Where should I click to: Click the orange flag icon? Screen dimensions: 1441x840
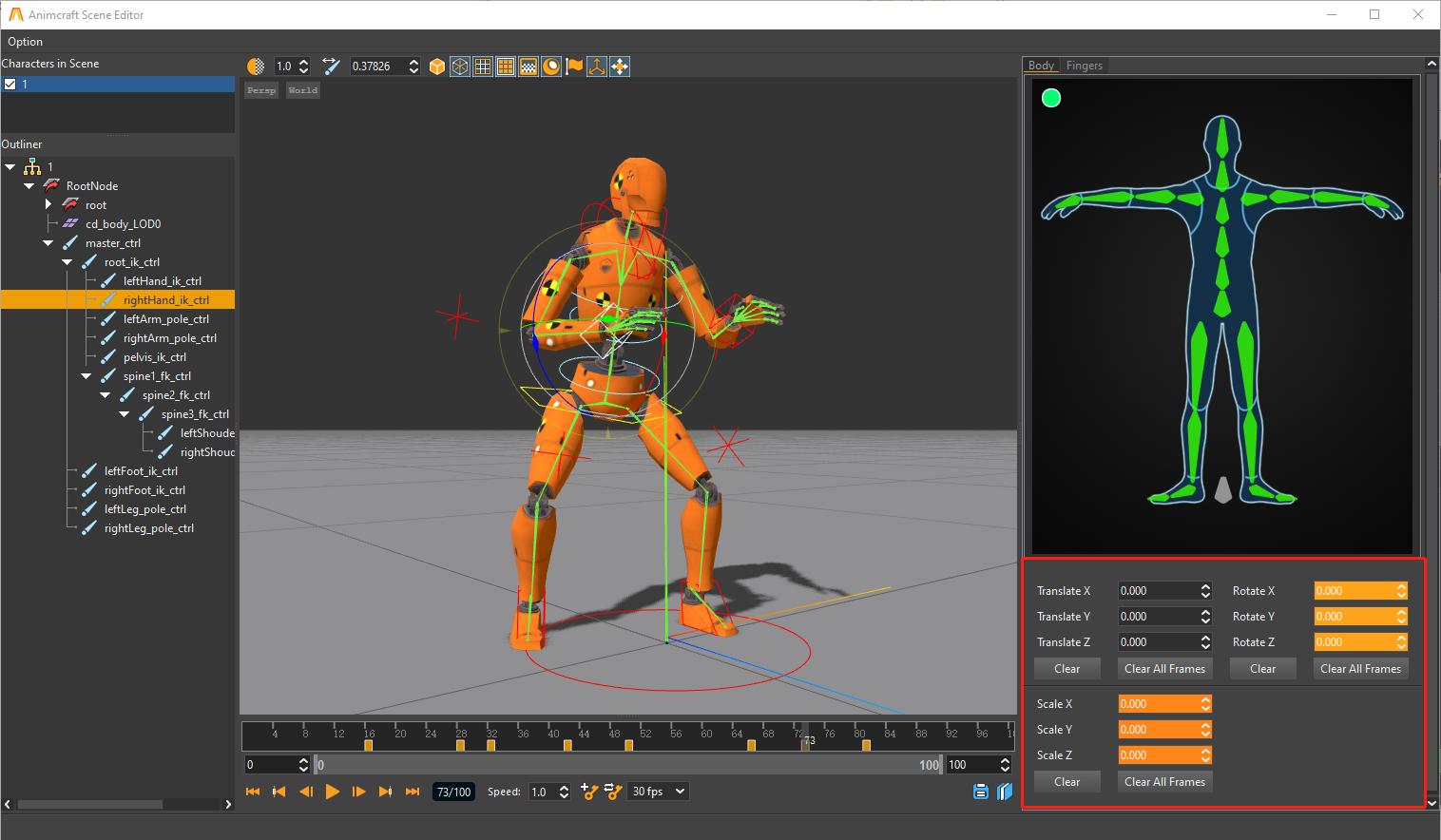tap(574, 67)
